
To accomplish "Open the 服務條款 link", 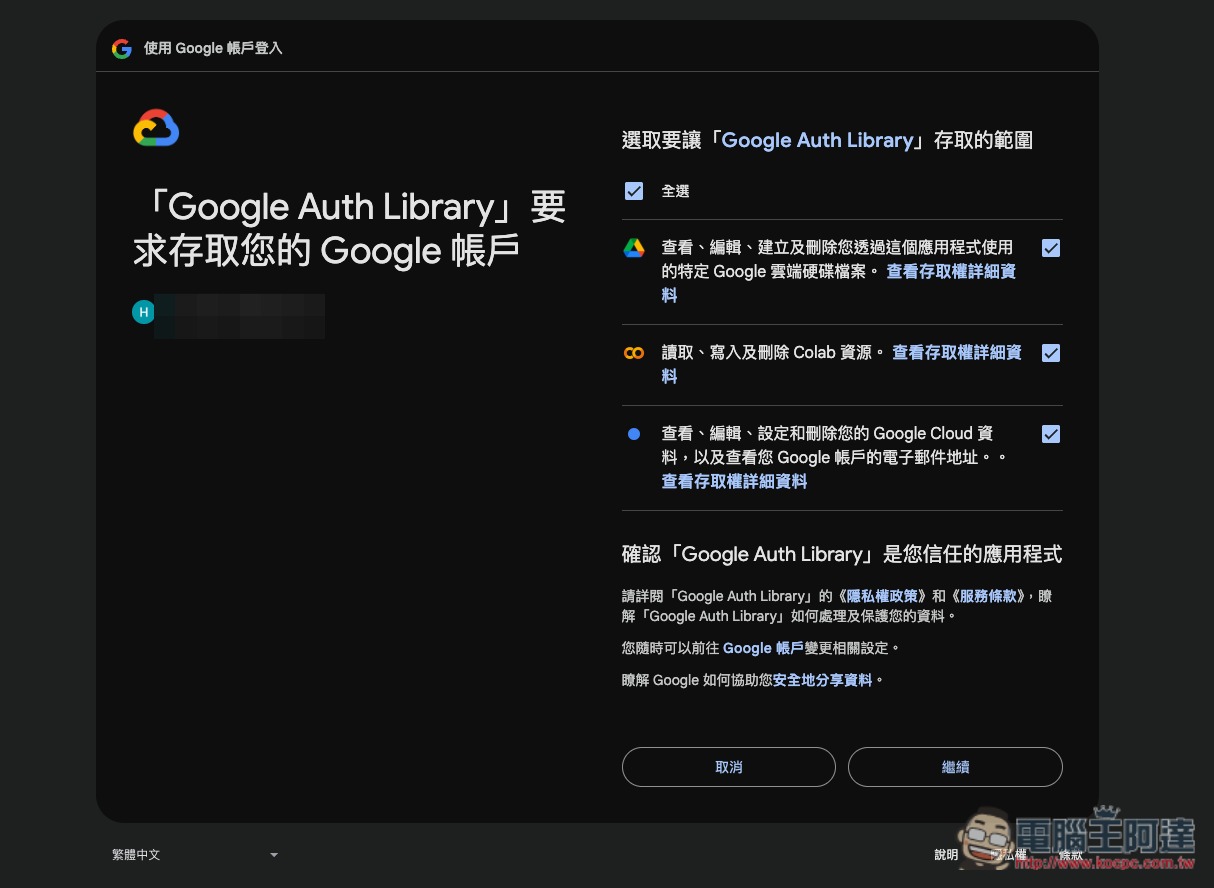I will pos(987,596).
